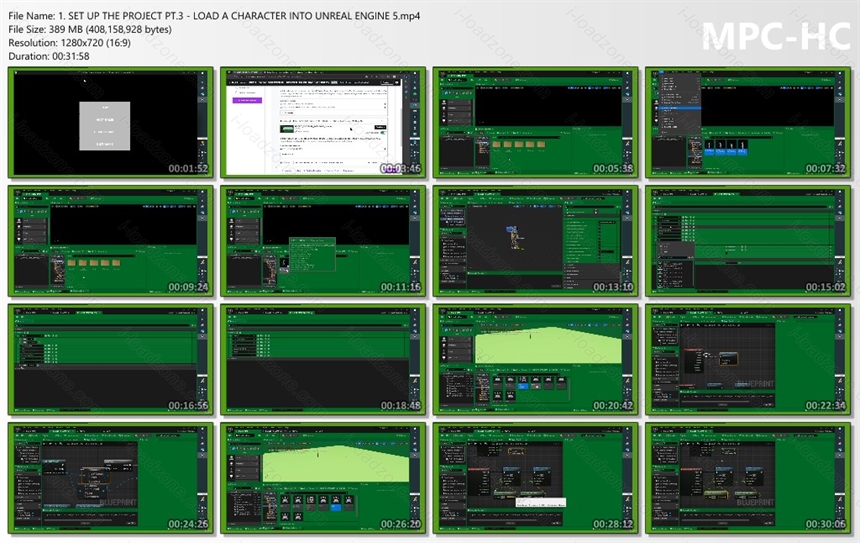Open the thumbnail stamped 00:01:52
The height and width of the screenshot is (543, 860).
click(x=111, y=122)
